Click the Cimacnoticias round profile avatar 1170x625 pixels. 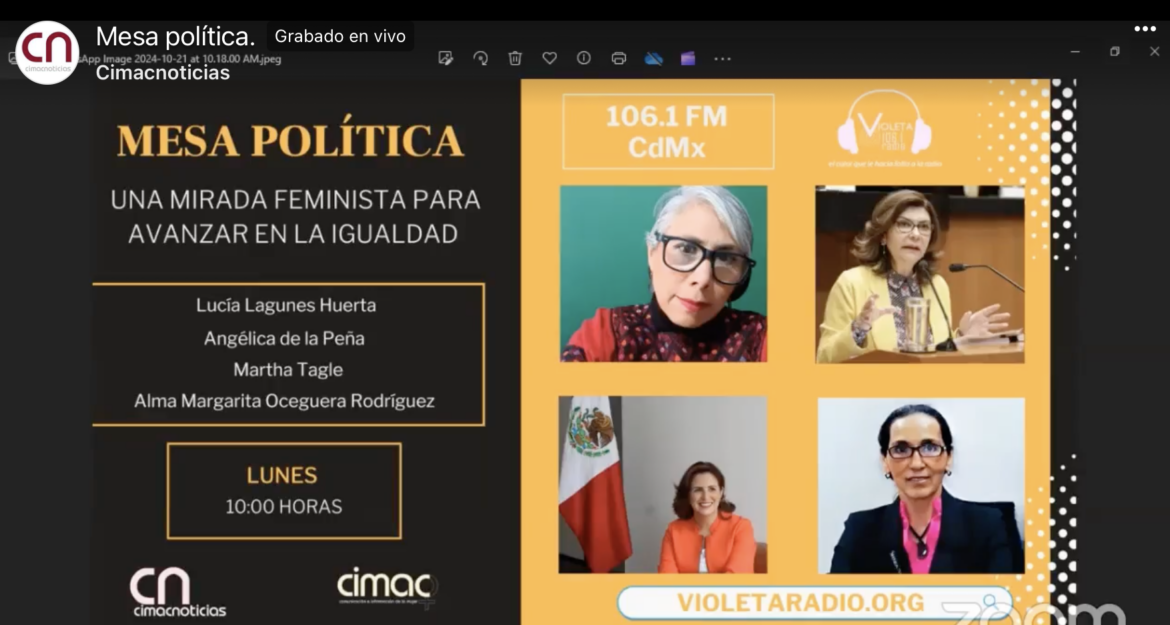[x=47, y=52]
